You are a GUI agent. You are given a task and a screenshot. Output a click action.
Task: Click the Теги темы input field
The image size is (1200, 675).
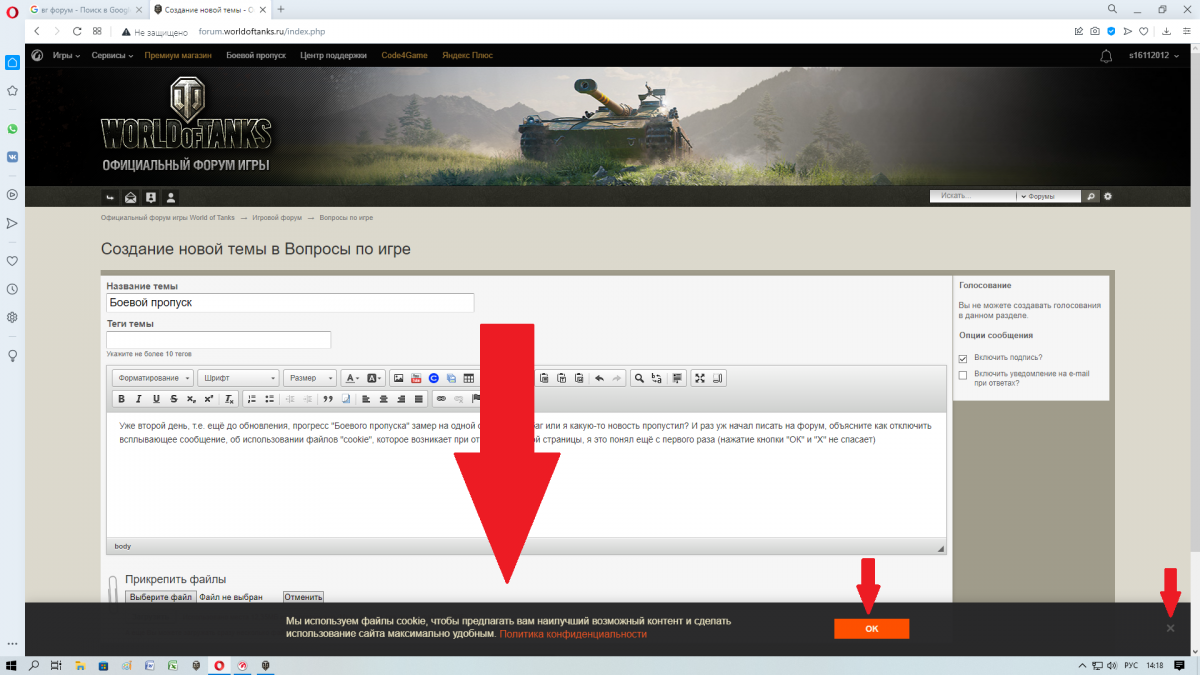click(x=218, y=340)
